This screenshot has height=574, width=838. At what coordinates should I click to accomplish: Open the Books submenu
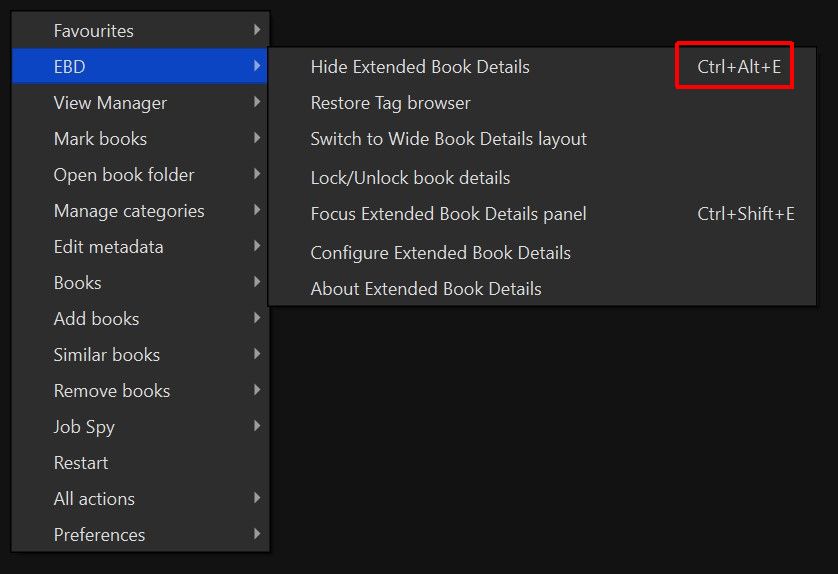point(78,283)
